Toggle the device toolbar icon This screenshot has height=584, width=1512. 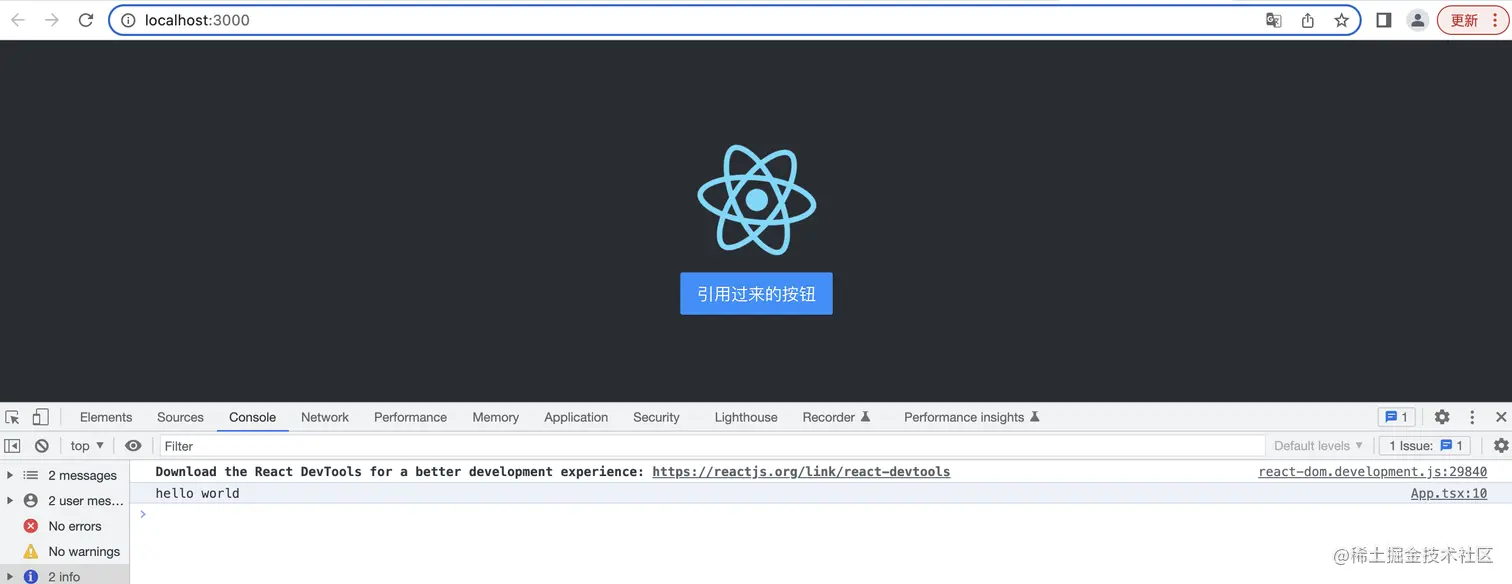[40, 417]
